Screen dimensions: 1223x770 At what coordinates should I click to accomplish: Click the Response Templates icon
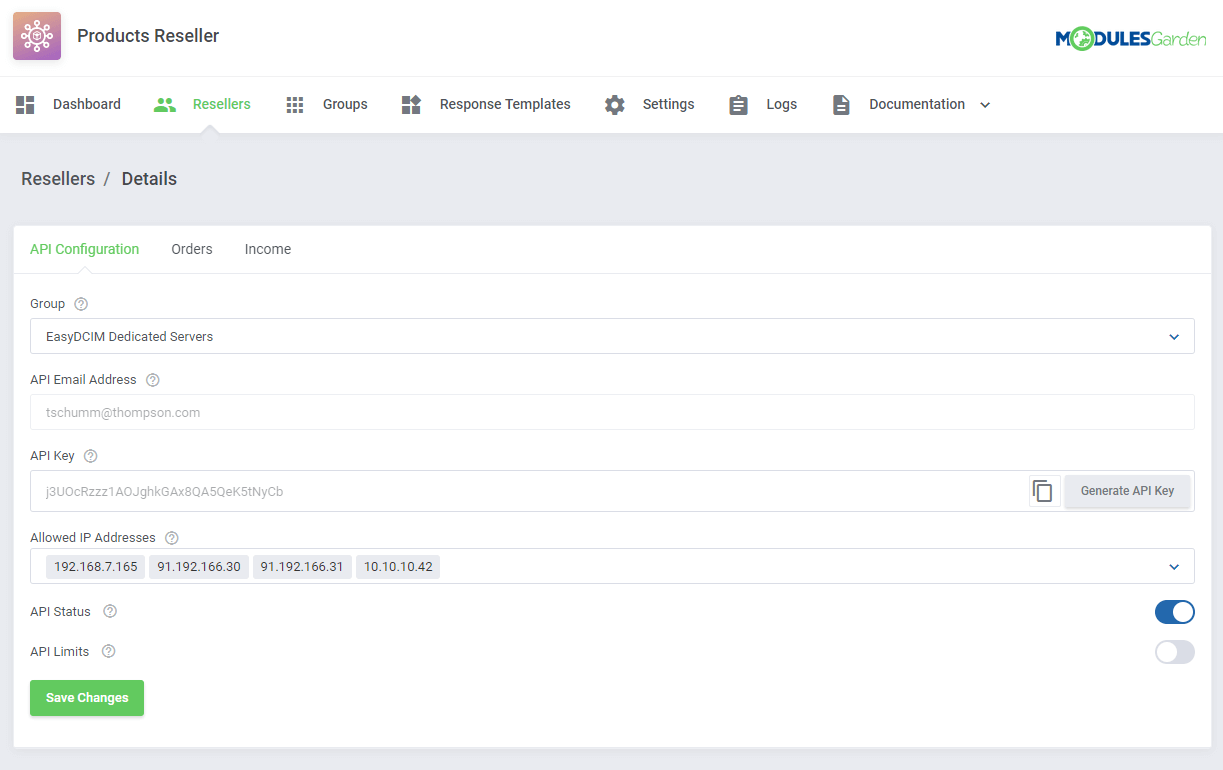click(411, 104)
